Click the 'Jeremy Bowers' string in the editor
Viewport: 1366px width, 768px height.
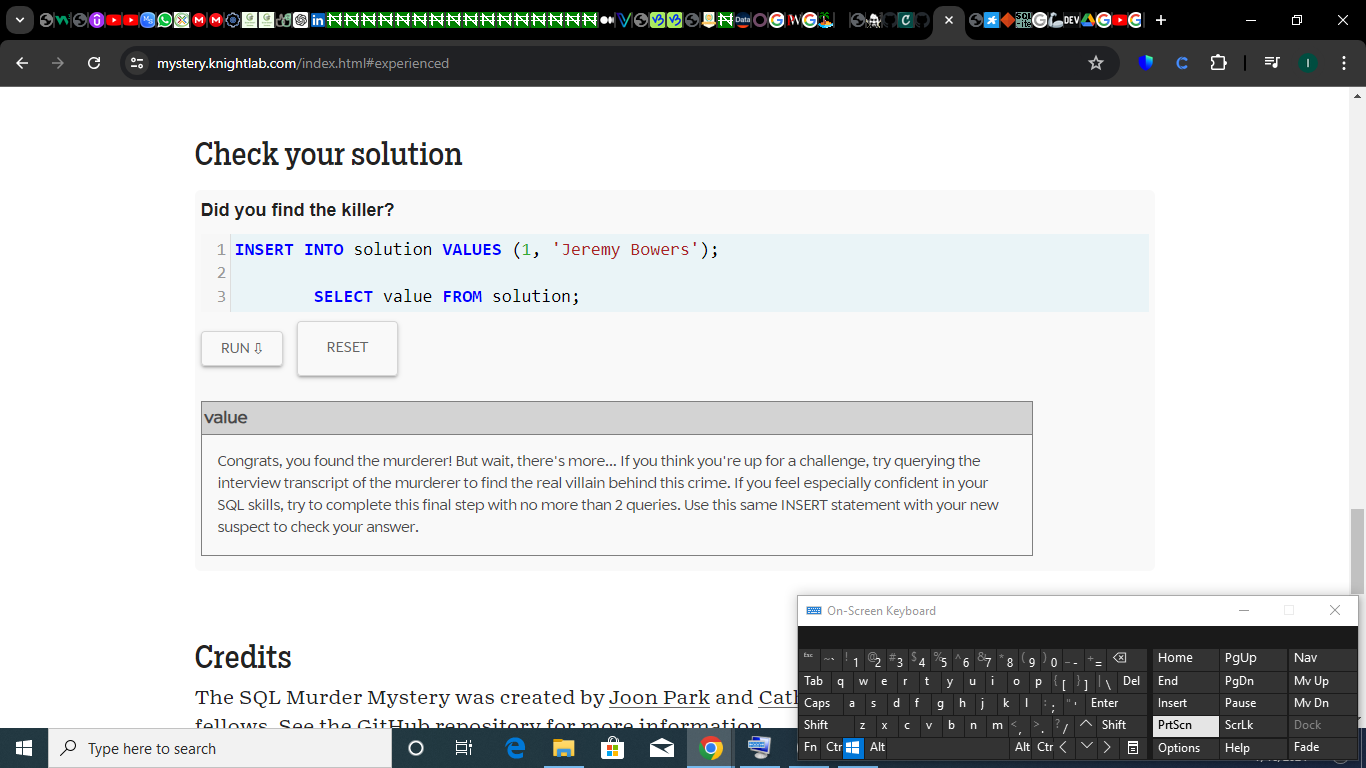pos(625,249)
